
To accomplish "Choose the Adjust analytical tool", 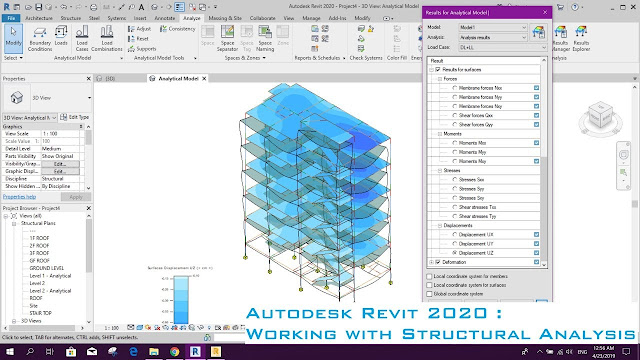I will tap(140, 29).
